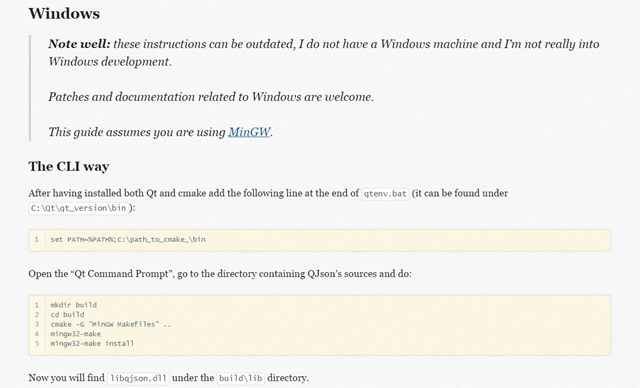Click line number 3 in build code block
This screenshot has width=640, height=388.
coord(37,324)
